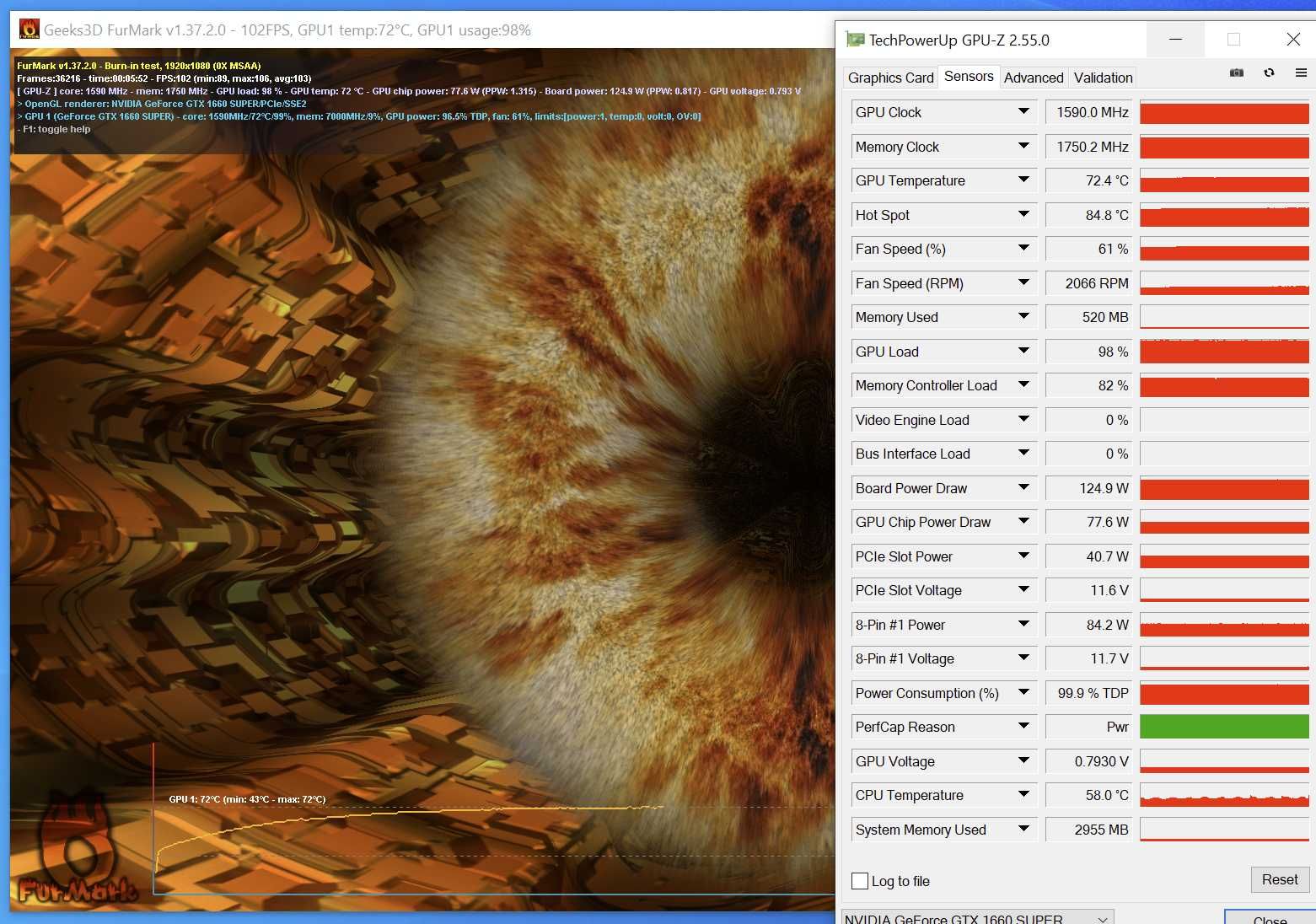
Task: Open the 8-Pin #1 Voltage dropdown
Action: click(x=1023, y=658)
